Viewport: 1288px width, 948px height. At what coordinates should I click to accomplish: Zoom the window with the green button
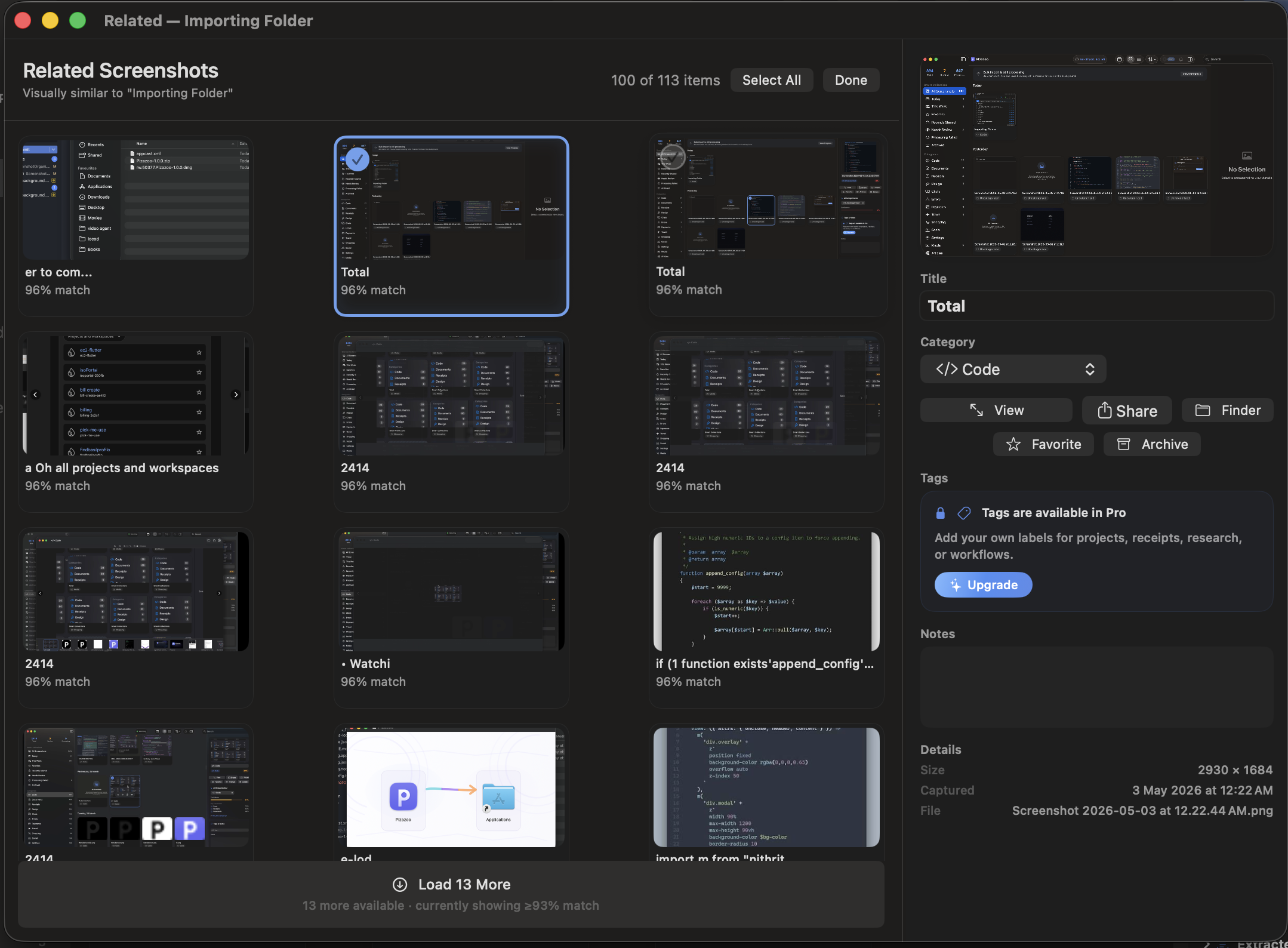click(x=78, y=21)
